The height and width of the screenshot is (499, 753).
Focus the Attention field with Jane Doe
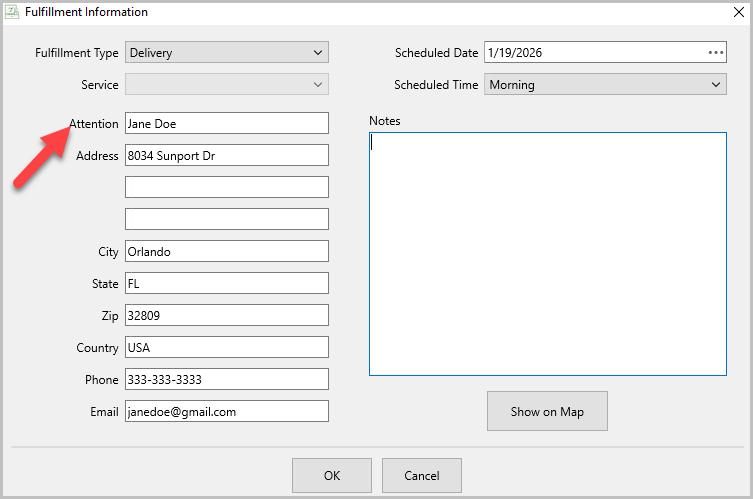point(227,123)
